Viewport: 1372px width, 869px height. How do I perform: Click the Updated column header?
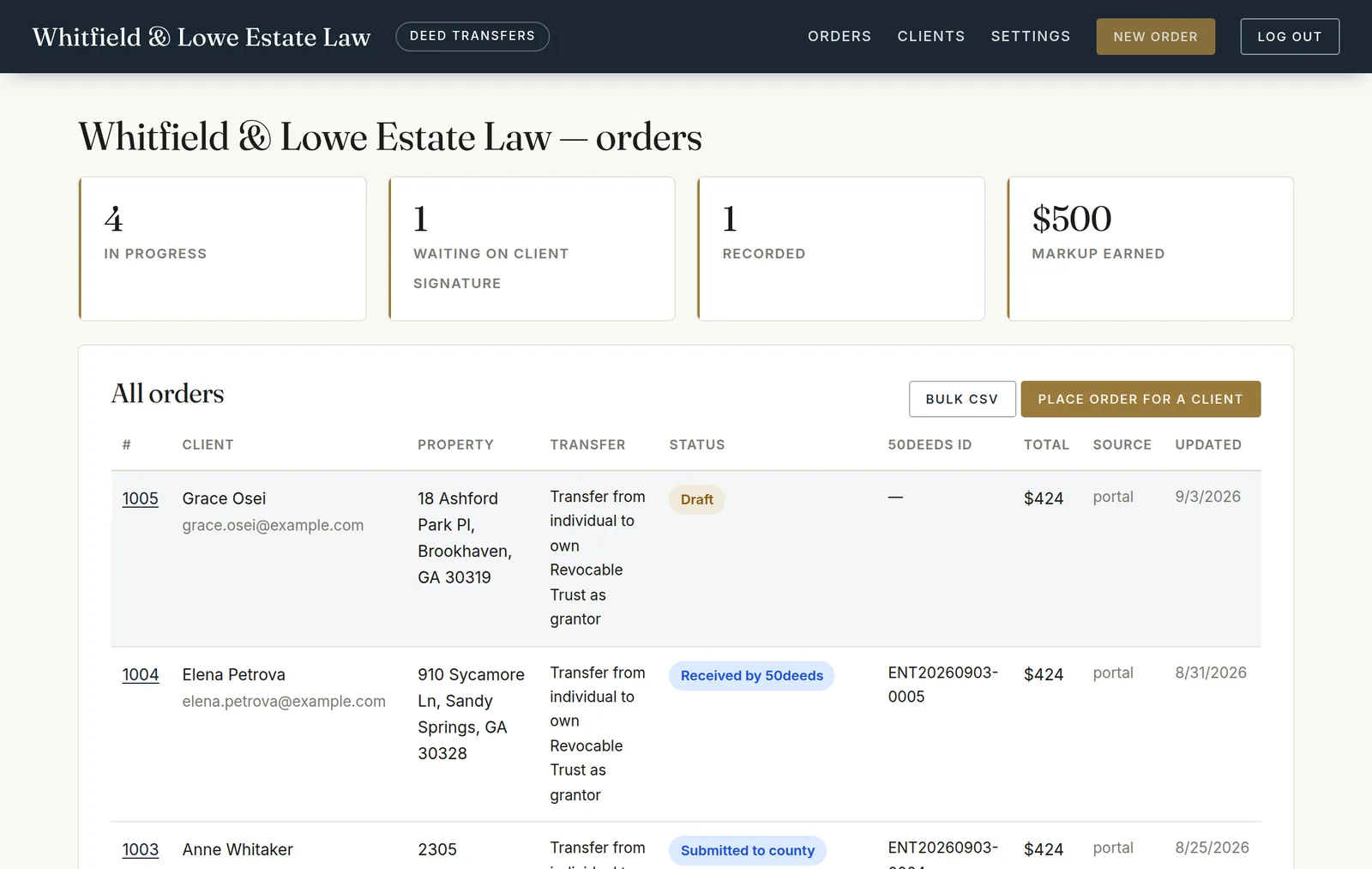[1208, 444]
